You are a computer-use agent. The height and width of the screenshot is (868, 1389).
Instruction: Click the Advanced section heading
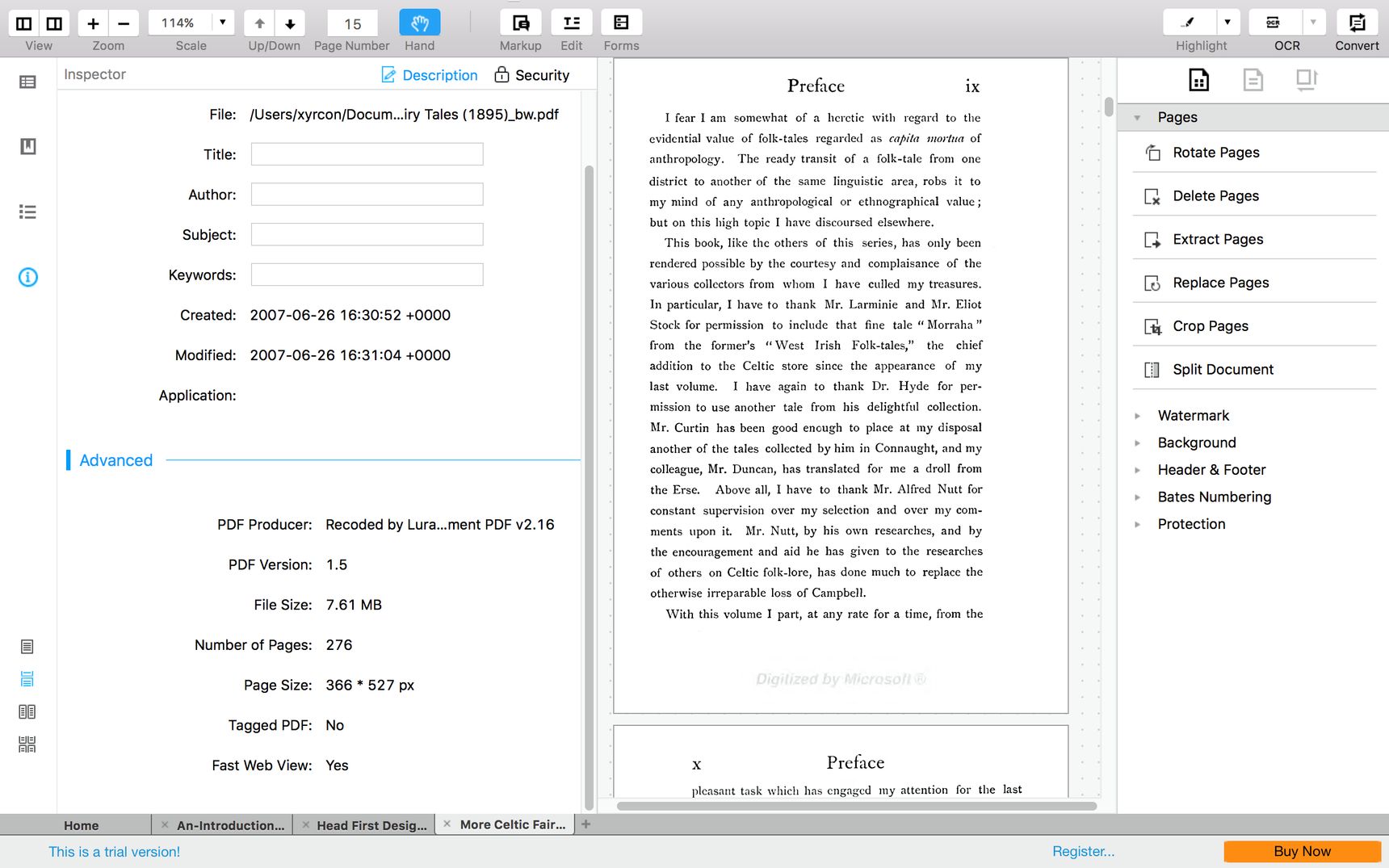click(x=115, y=460)
